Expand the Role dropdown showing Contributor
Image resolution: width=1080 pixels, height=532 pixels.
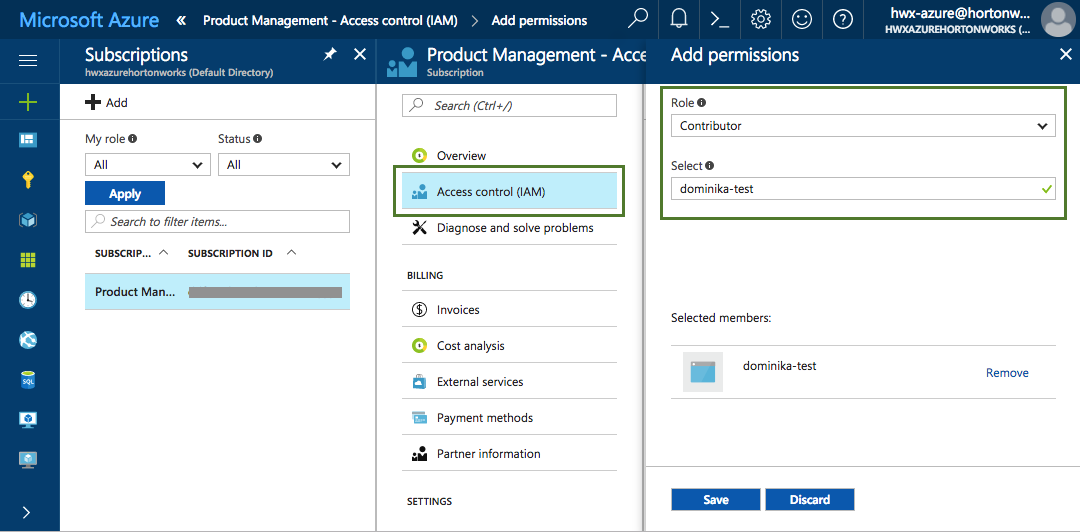click(862, 126)
